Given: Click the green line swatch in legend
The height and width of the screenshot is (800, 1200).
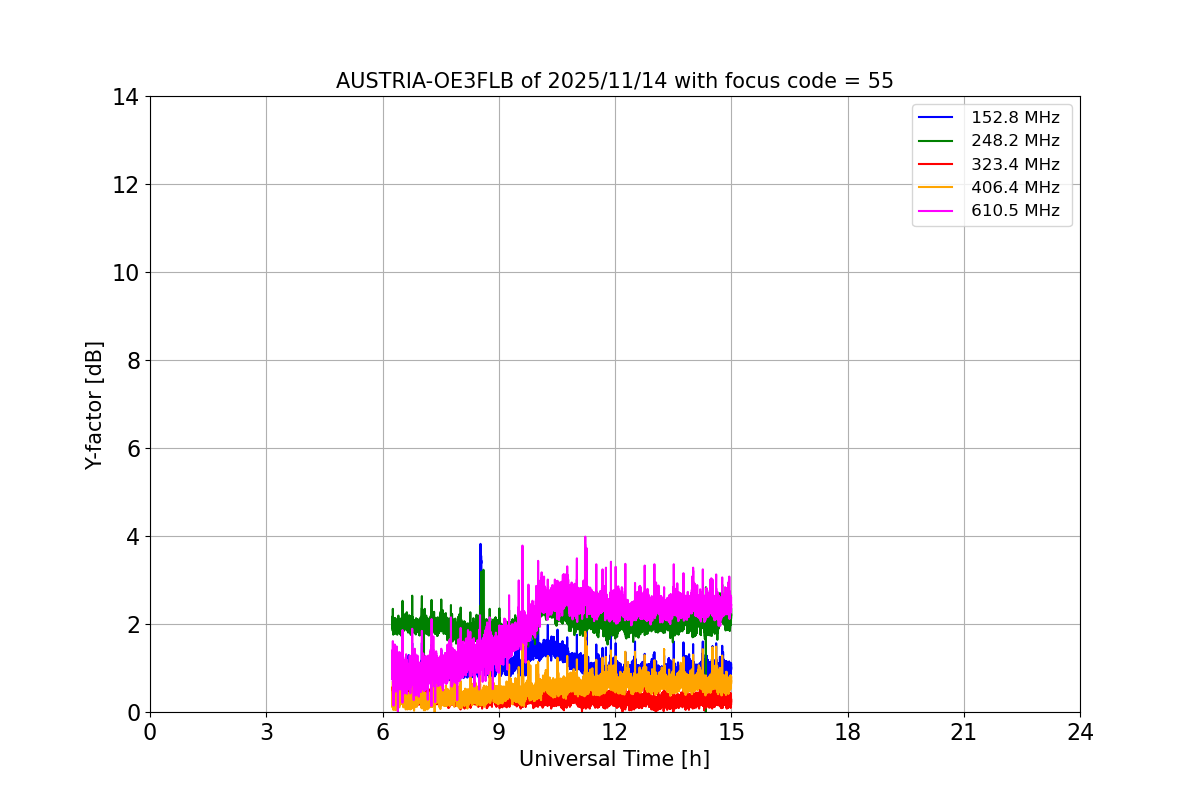Looking at the screenshot, I should tap(936, 141).
